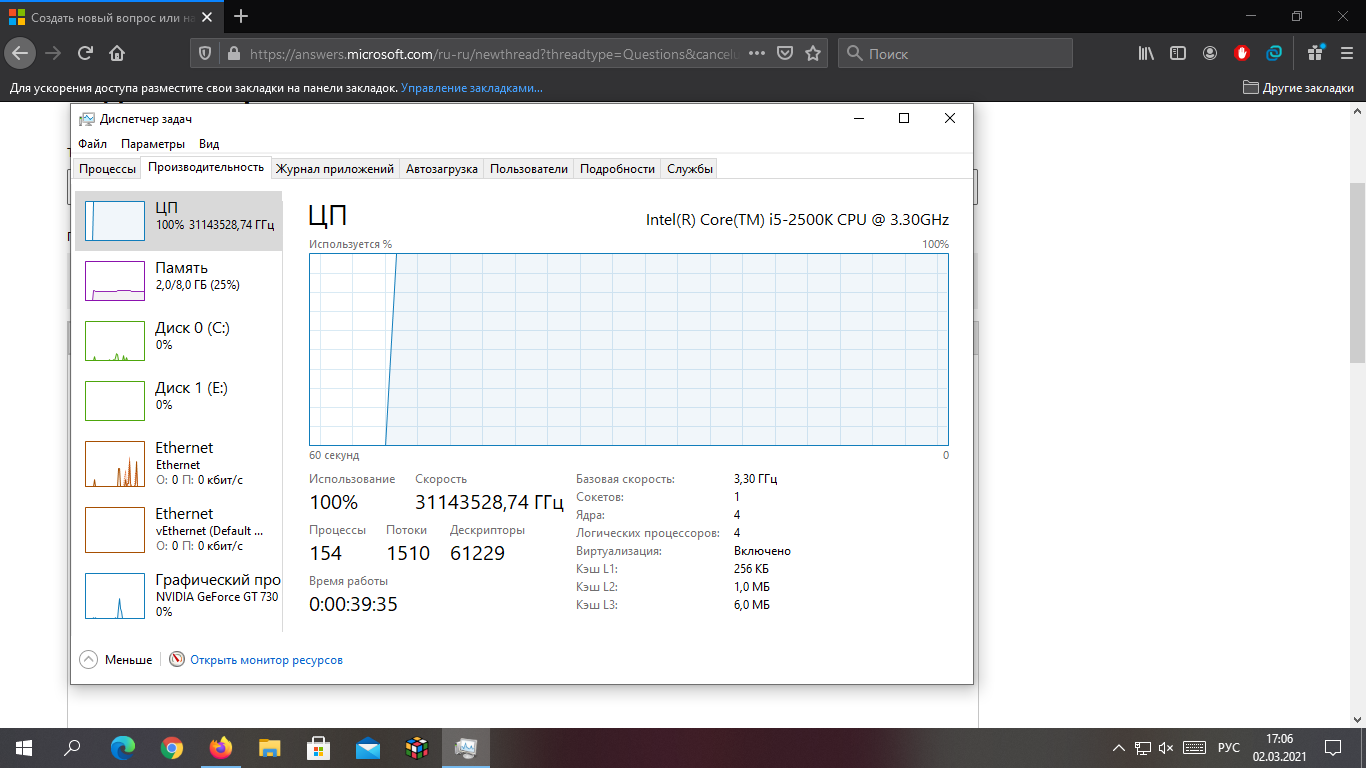
Task: Open the Службы tab
Action: click(x=690, y=169)
